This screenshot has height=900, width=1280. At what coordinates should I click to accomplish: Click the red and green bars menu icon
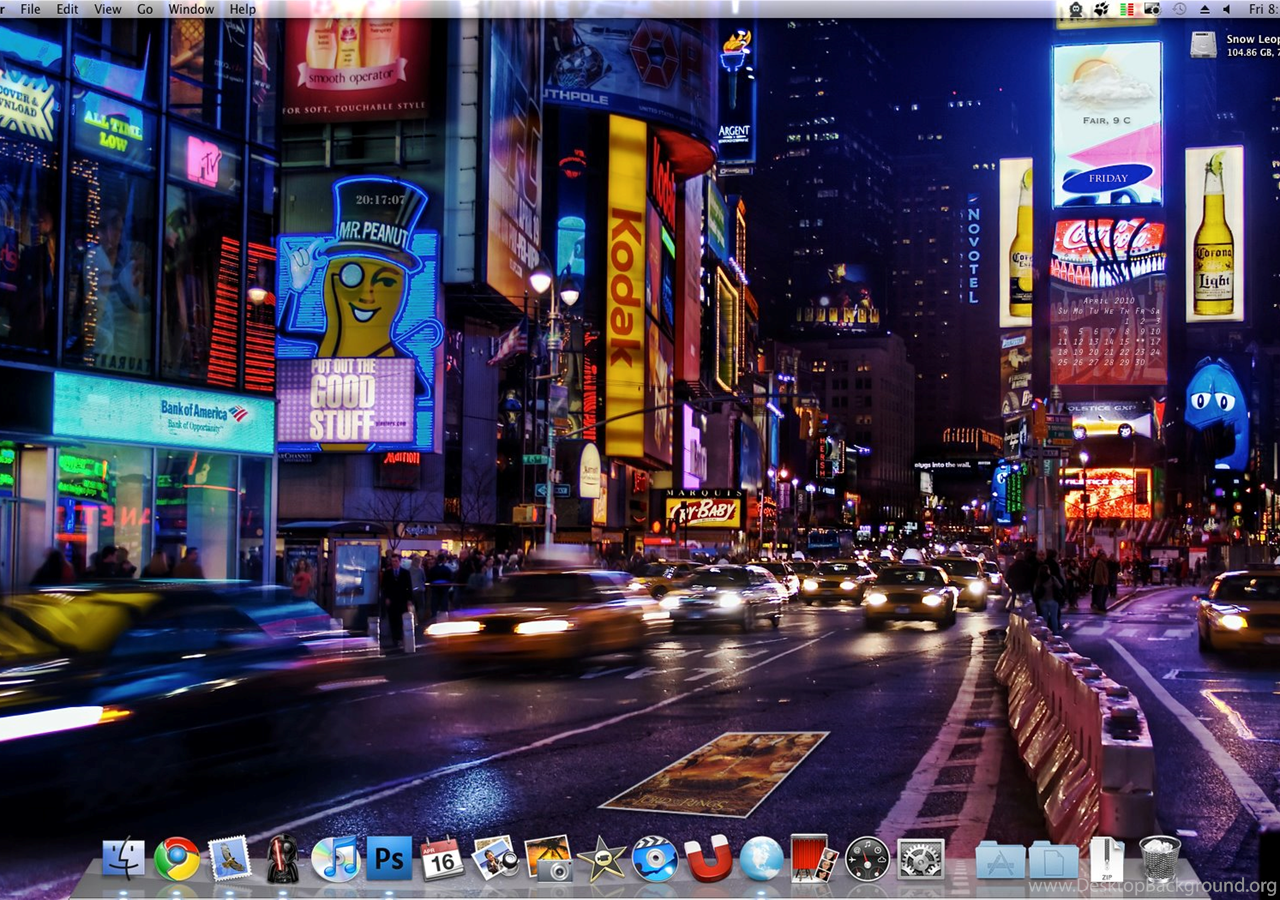point(1127,9)
